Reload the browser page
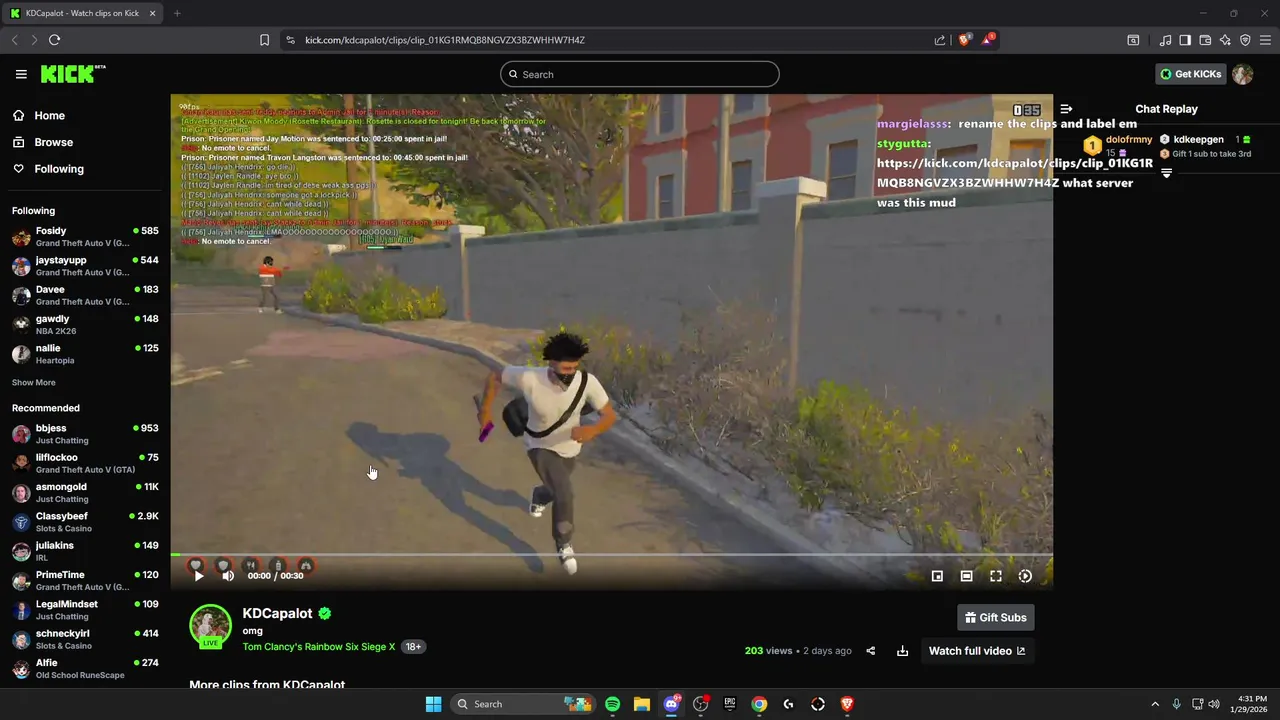 point(54,40)
